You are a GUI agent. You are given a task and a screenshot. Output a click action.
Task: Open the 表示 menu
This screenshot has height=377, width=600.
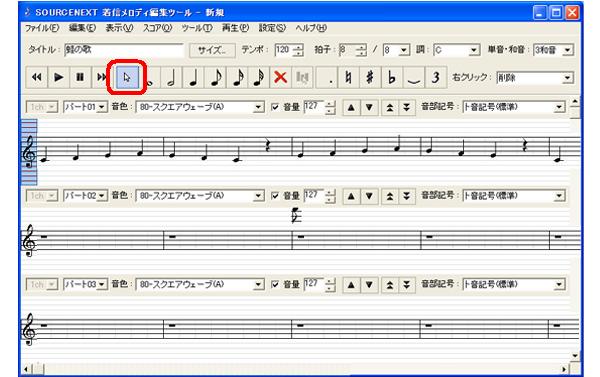pyautogui.click(x=119, y=28)
